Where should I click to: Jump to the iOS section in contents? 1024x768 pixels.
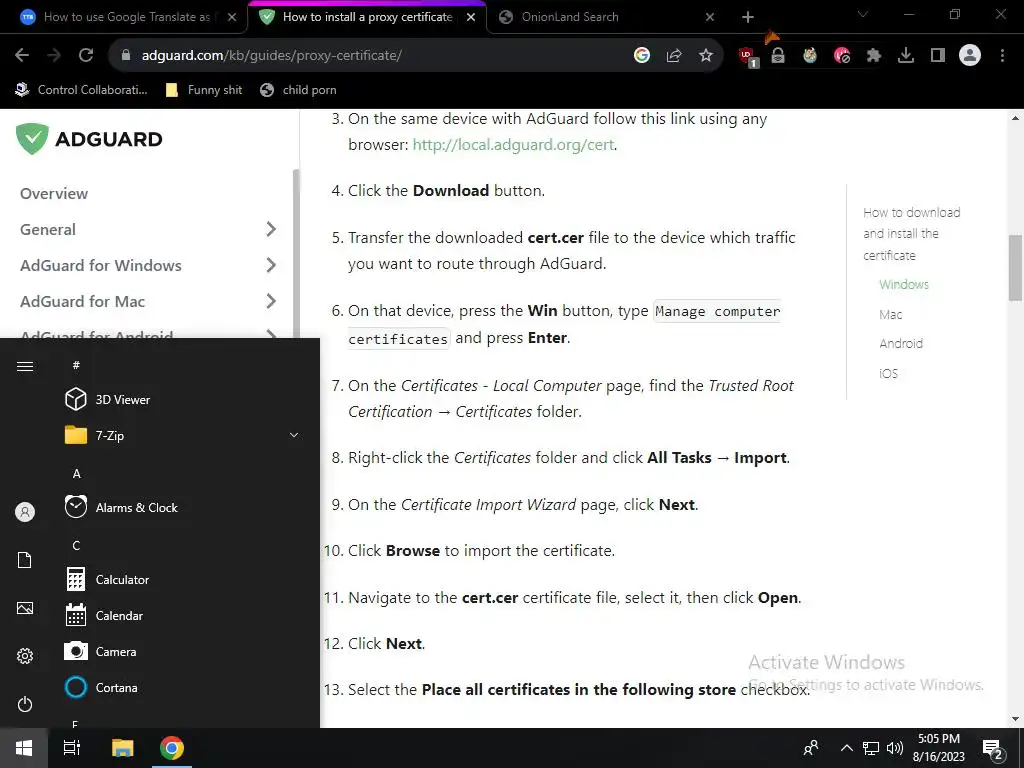(888, 374)
